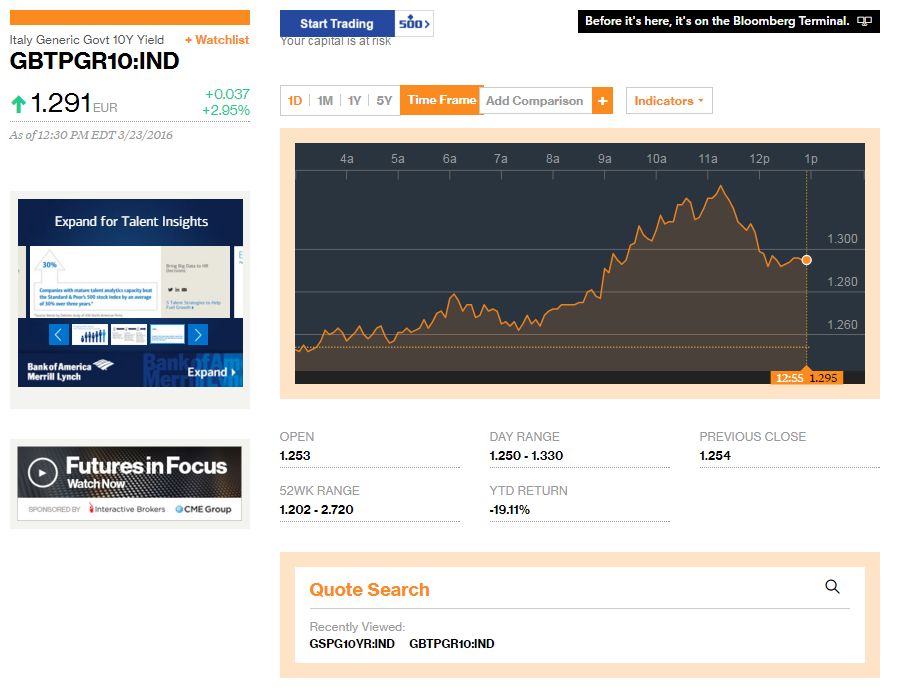Click the OPEN value 1.253
This screenshot has width=909, height=690.
(x=295, y=456)
